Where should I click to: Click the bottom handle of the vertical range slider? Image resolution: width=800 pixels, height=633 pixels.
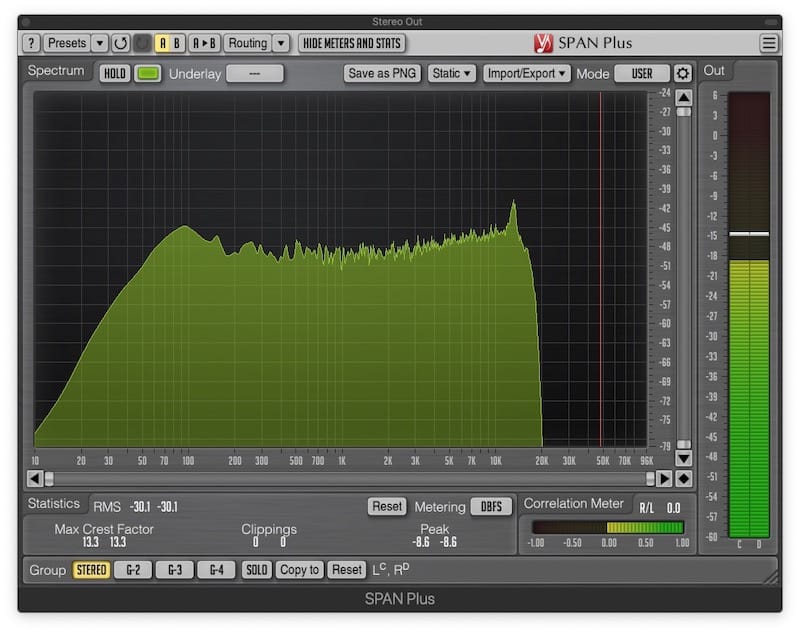pyautogui.click(x=684, y=444)
